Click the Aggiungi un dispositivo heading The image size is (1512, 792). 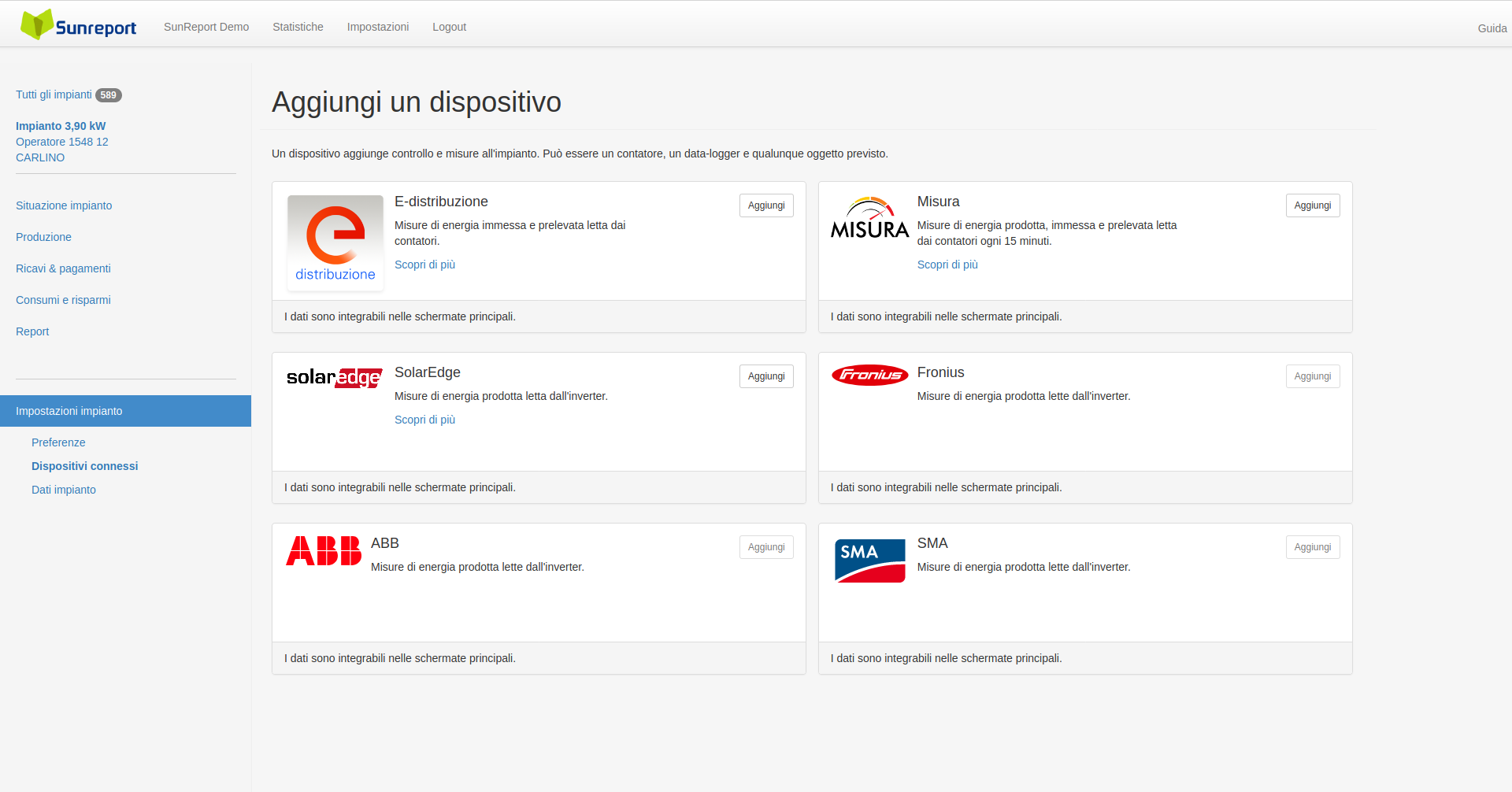coord(417,102)
